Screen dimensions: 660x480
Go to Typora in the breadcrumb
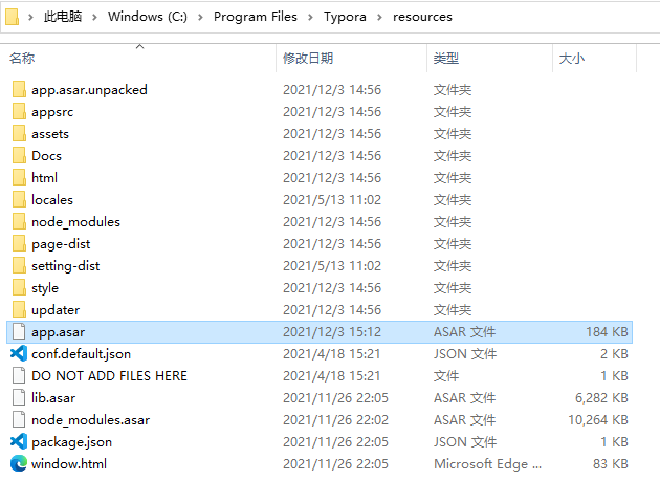pyautogui.click(x=345, y=17)
